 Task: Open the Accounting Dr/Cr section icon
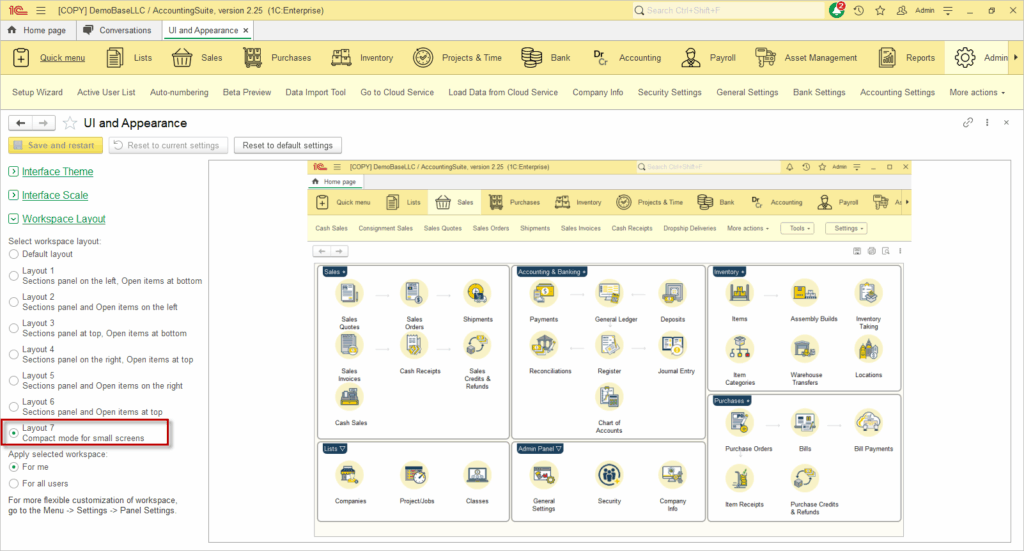click(600, 57)
